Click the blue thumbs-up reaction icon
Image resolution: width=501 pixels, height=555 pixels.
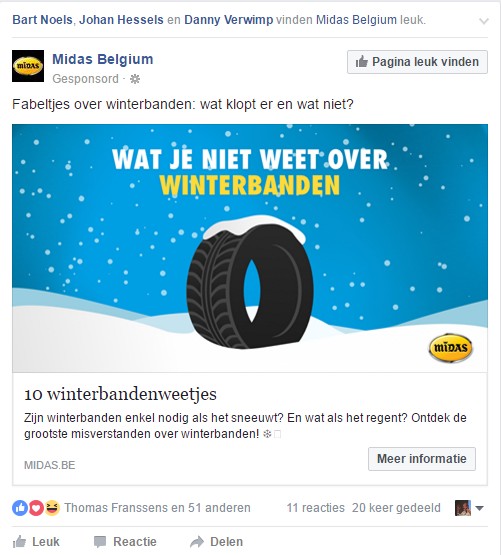coord(20,508)
